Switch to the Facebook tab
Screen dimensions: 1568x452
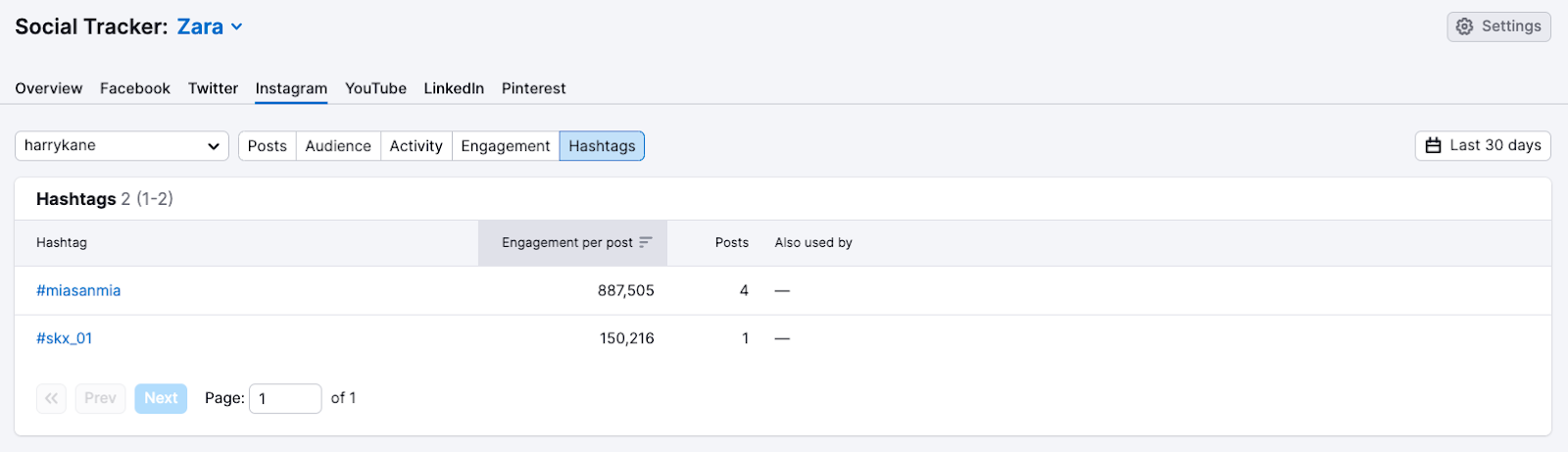pos(135,88)
